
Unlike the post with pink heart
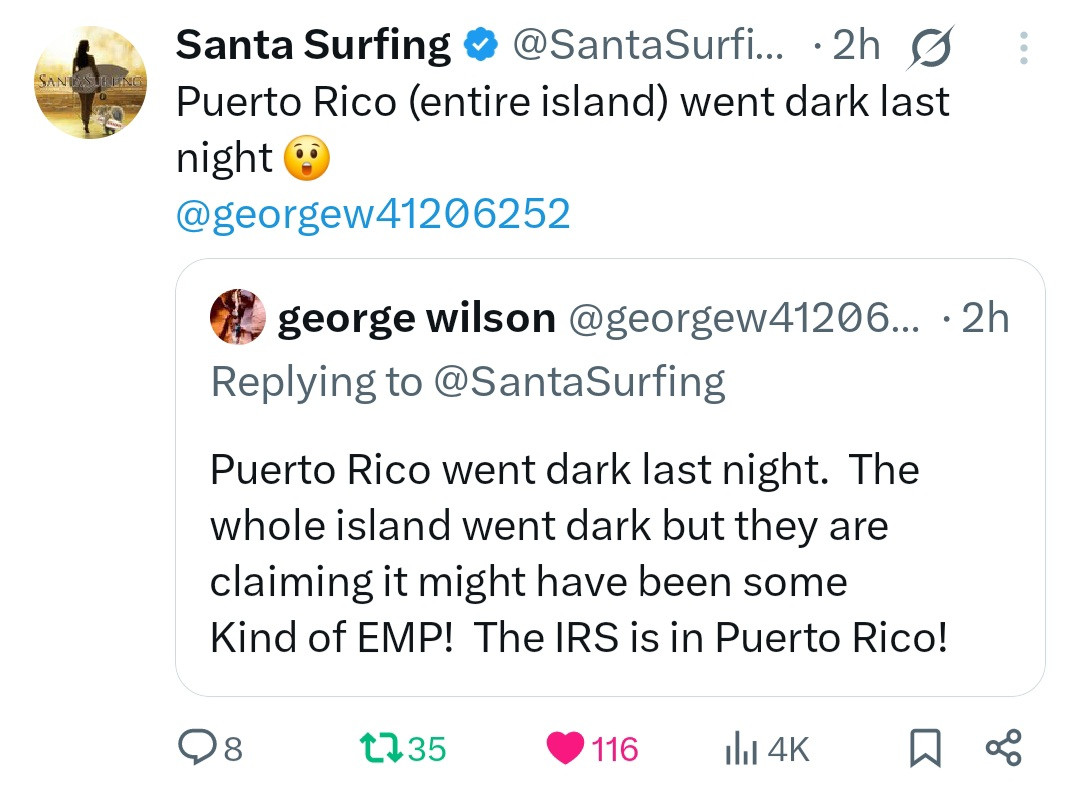[x=566, y=748]
